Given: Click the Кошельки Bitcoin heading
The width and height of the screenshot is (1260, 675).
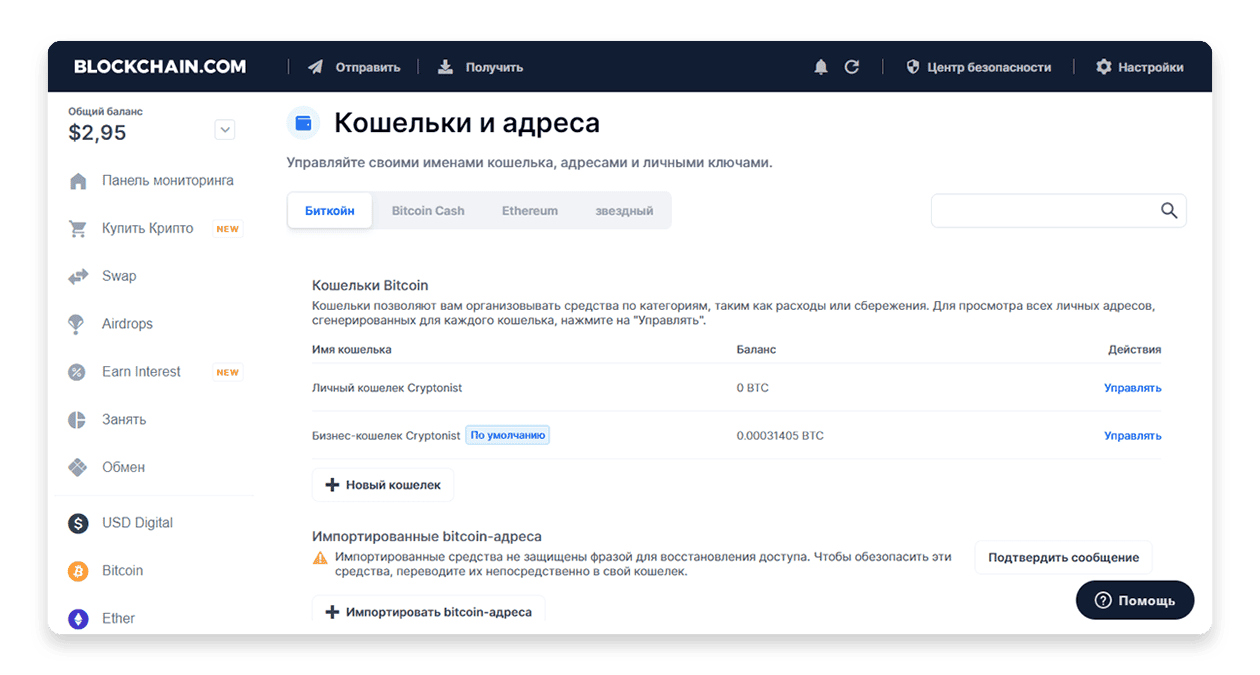Looking at the screenshot, I should [x=370, y=285].
